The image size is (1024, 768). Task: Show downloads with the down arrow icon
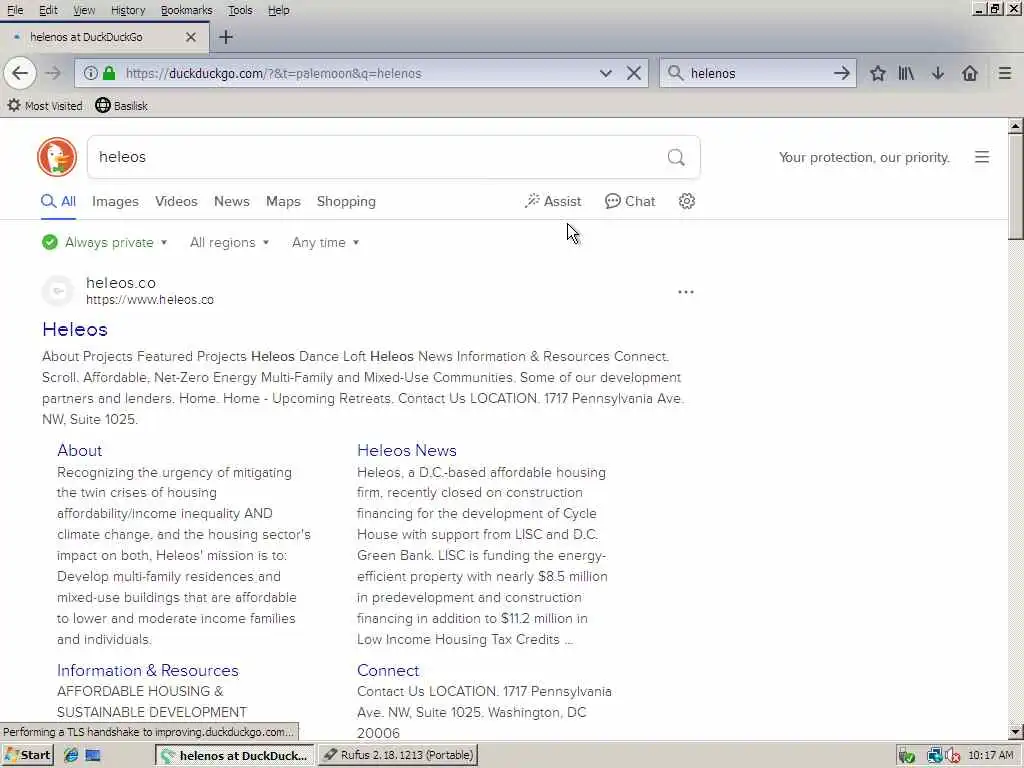pos(938,73)
